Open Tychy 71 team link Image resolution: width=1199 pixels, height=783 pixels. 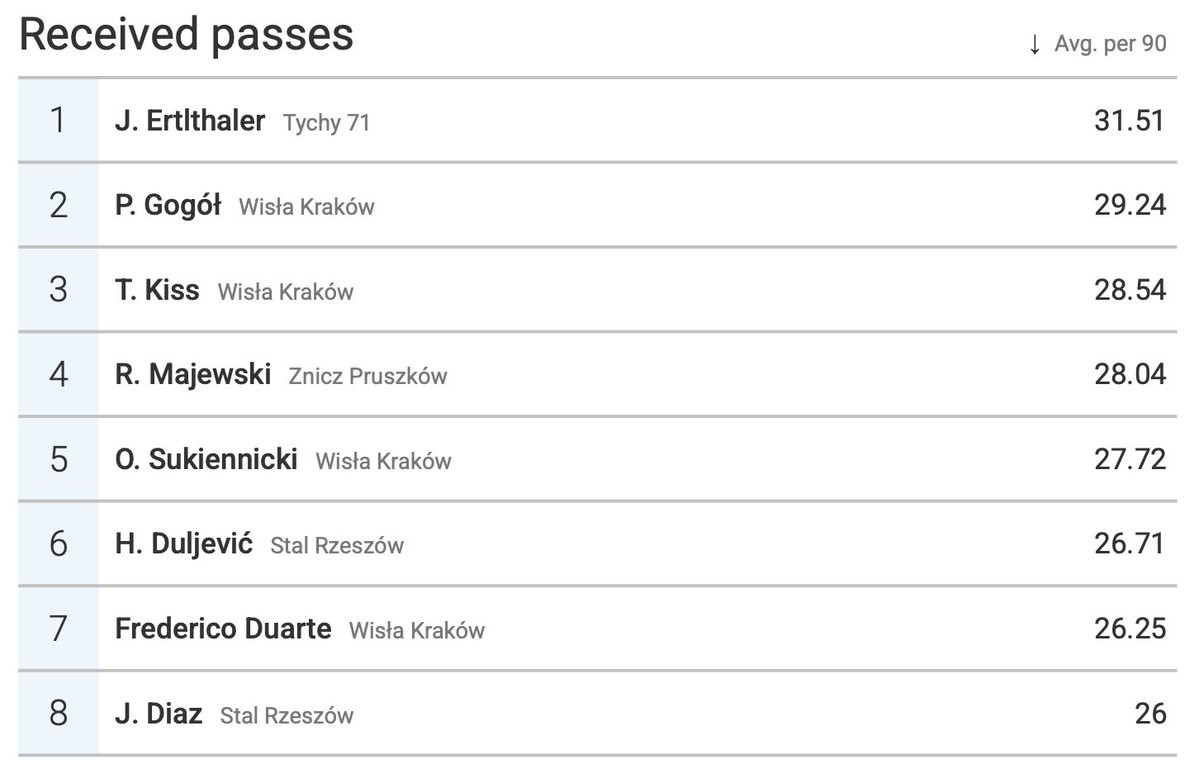point(327,122)
